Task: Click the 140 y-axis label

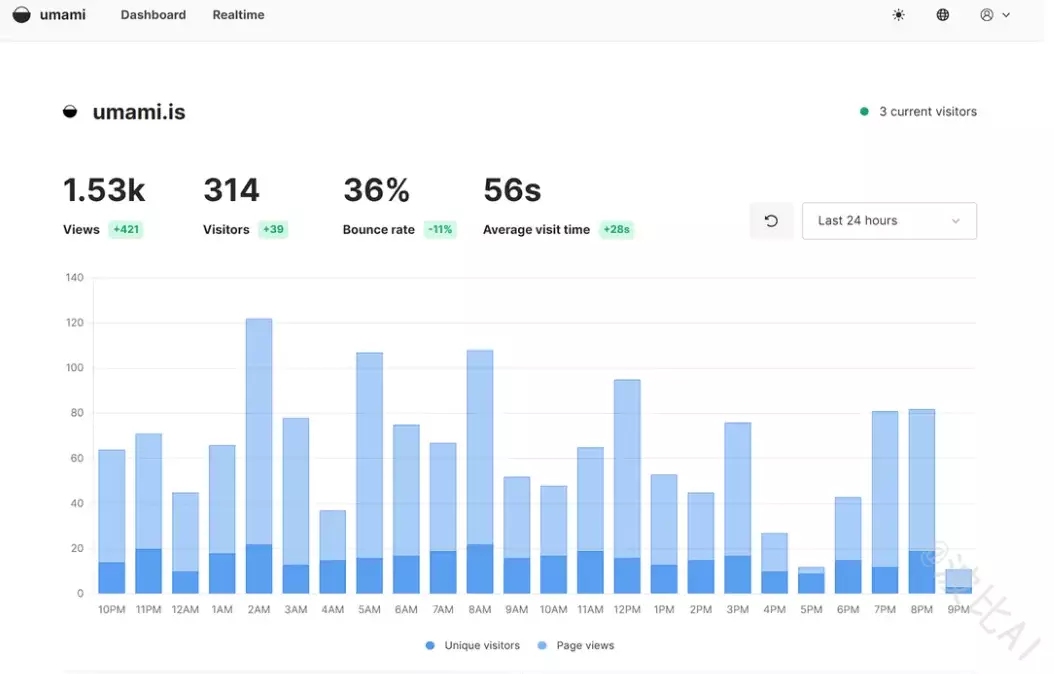Action: point(75,278)
